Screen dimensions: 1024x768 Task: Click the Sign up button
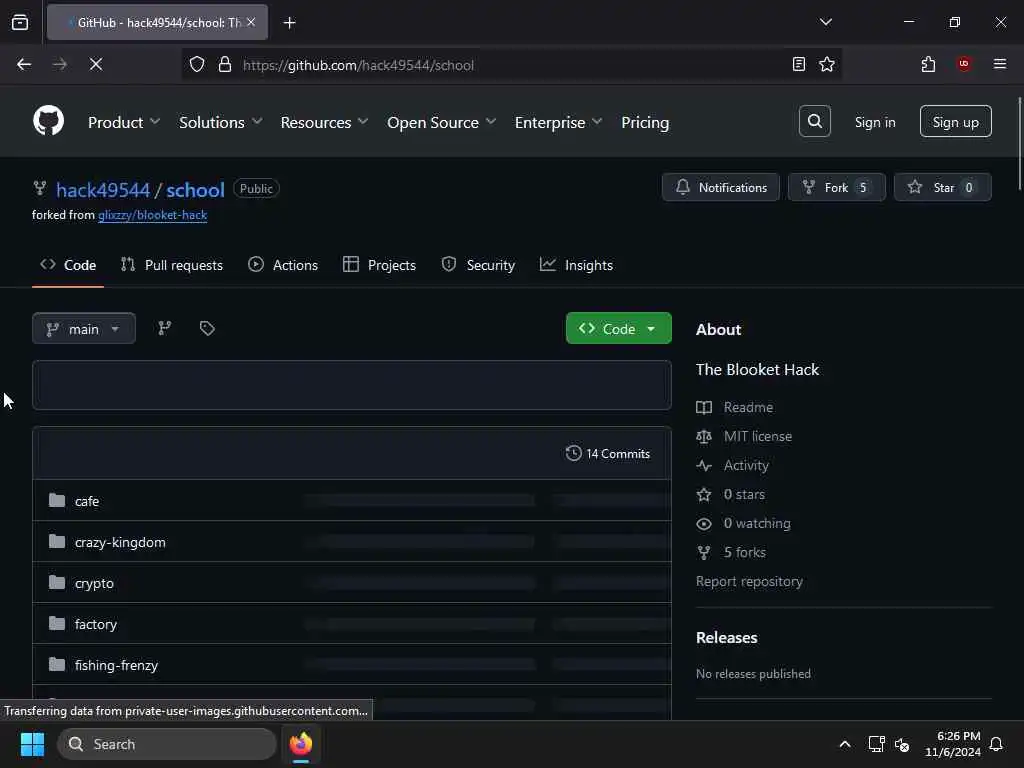955,121
